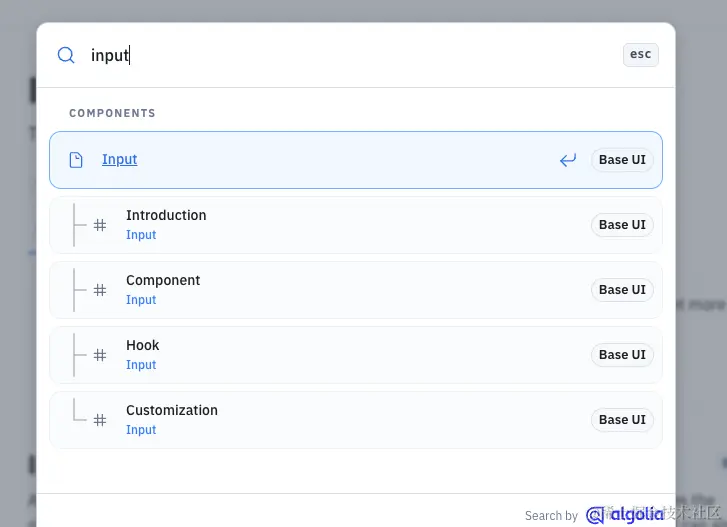Click into the search input field
Image resolution: width=727 pixels, height=527 pixels.
click(x=350, y=55)
